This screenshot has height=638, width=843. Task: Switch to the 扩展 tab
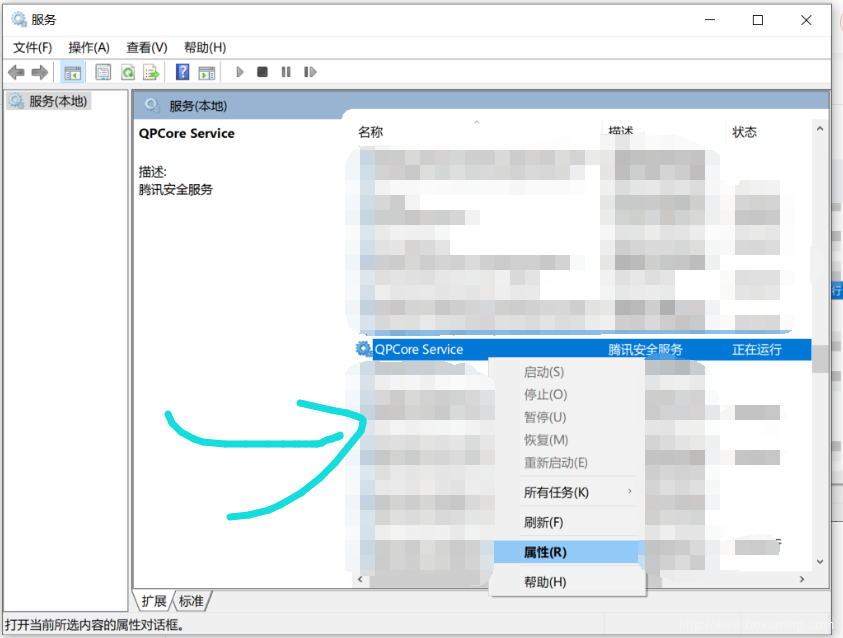[154, 601]
